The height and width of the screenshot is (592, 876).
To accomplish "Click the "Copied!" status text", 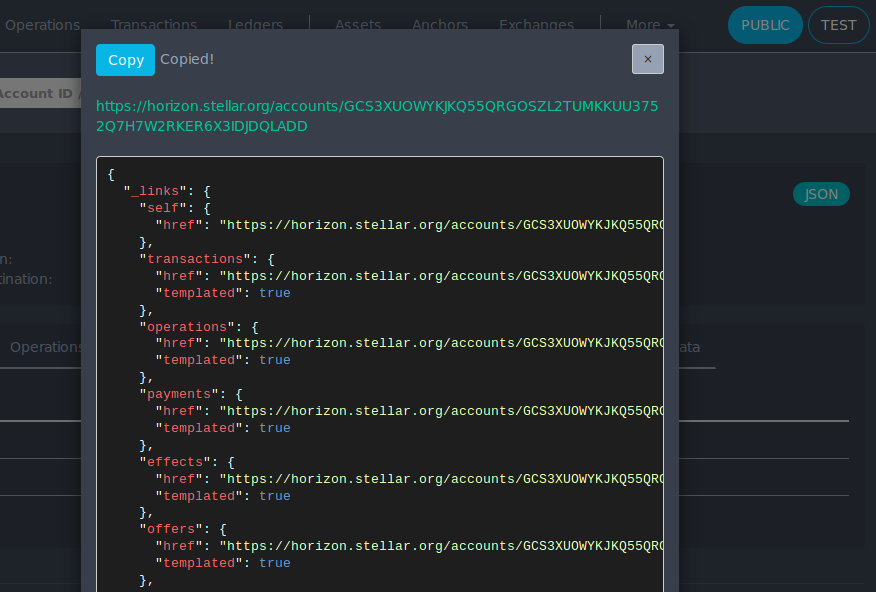I will click(x=187, y=59).
